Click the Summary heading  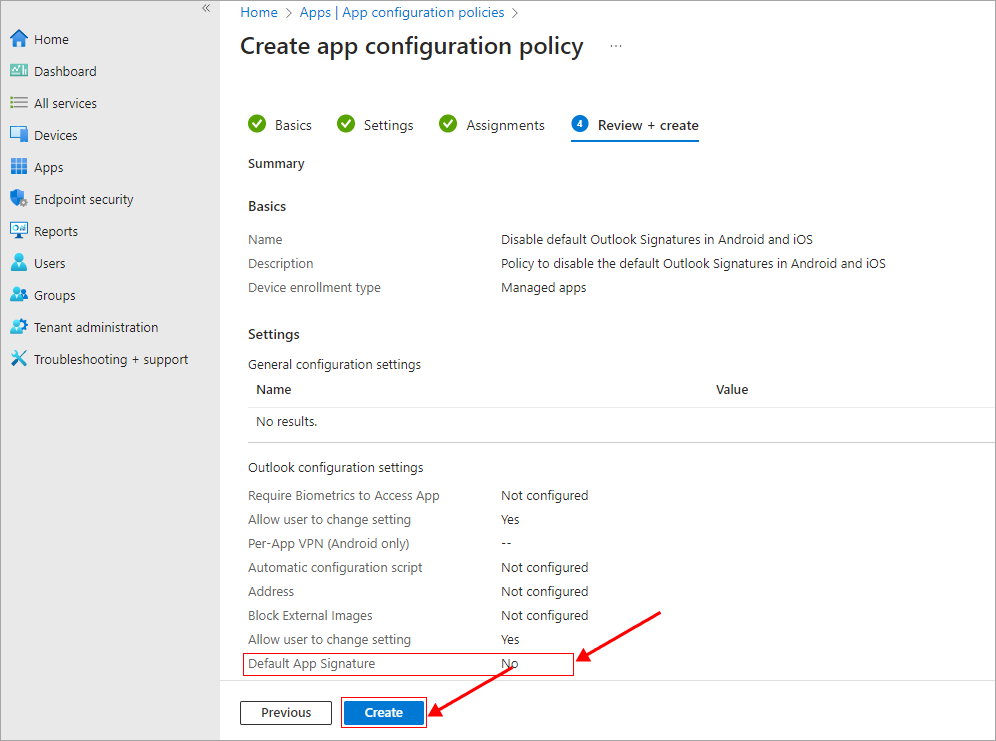point(276,164)
